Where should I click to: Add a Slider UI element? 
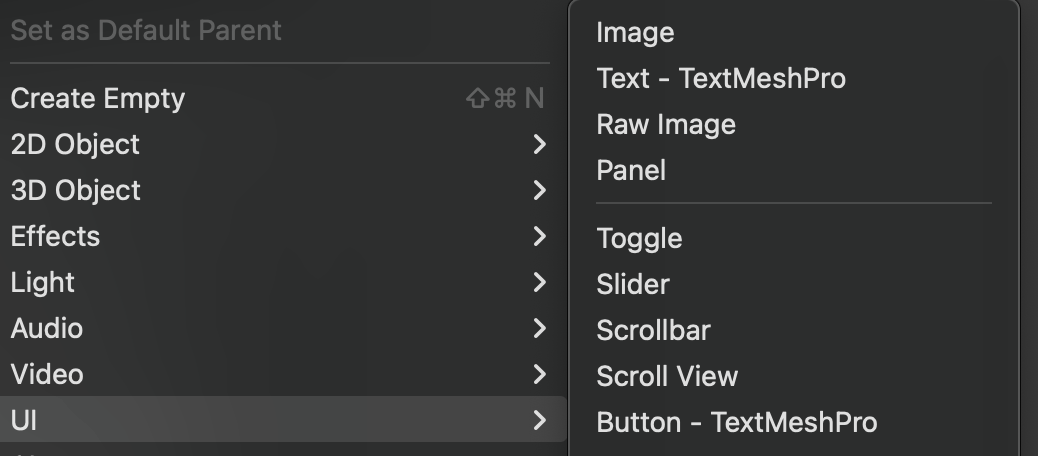coord(633,285)
